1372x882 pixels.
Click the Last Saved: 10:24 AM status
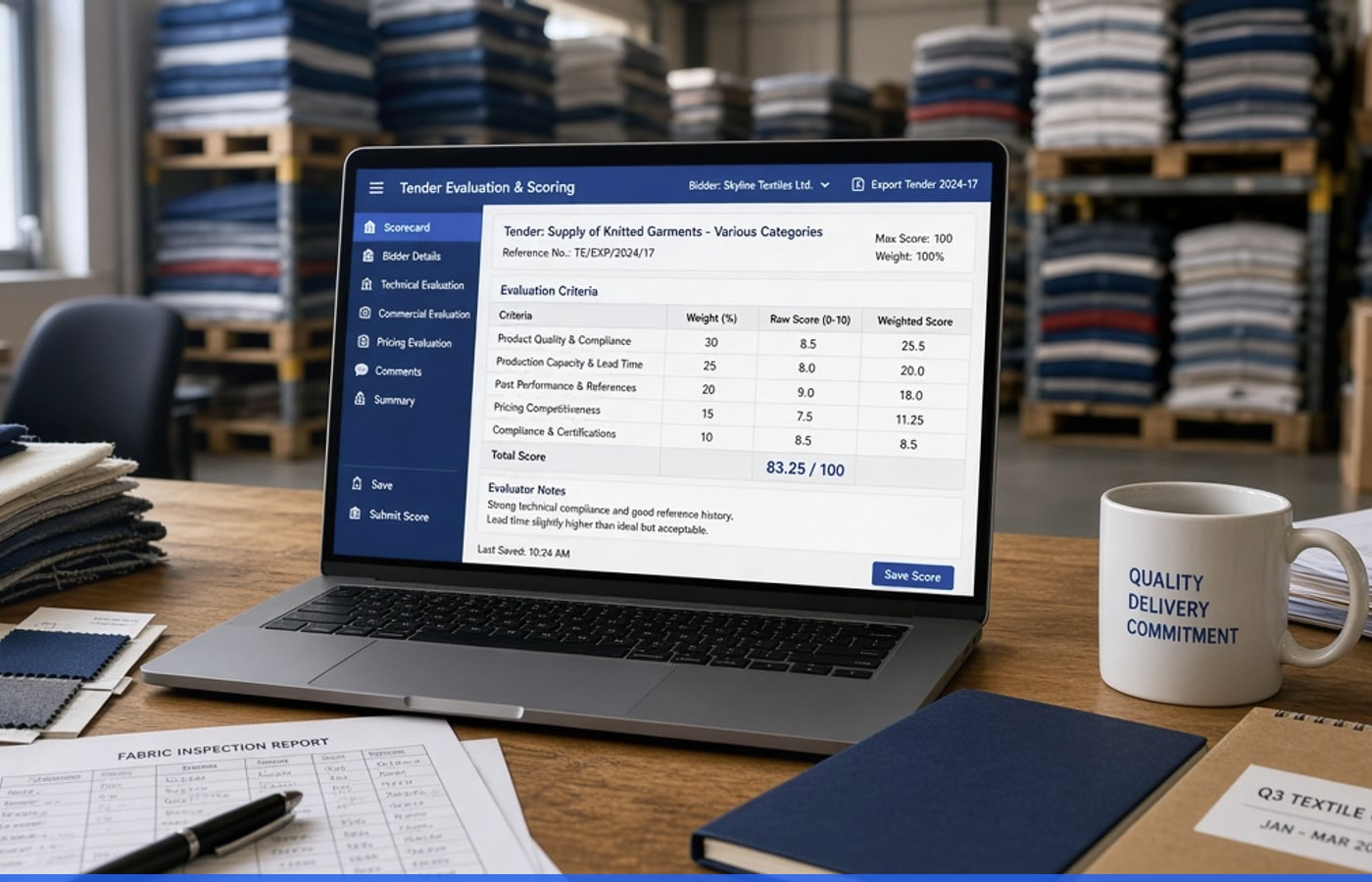click(523, 552)
